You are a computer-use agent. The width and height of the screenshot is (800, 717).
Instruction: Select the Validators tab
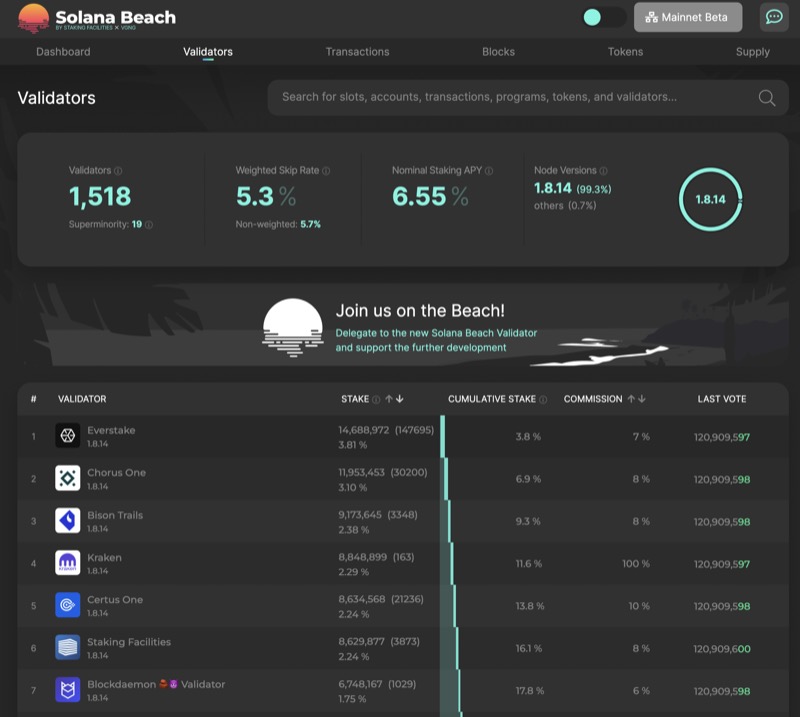click(x=208, y=52)
